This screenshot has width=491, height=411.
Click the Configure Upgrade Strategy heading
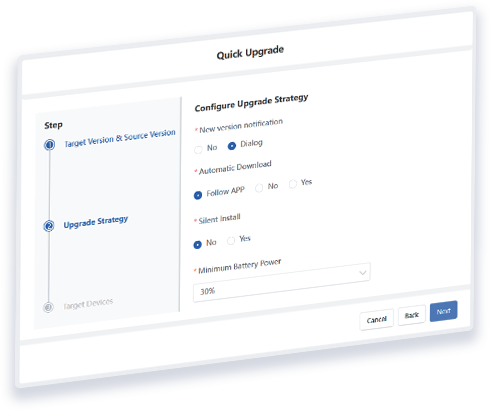(251, 103)
